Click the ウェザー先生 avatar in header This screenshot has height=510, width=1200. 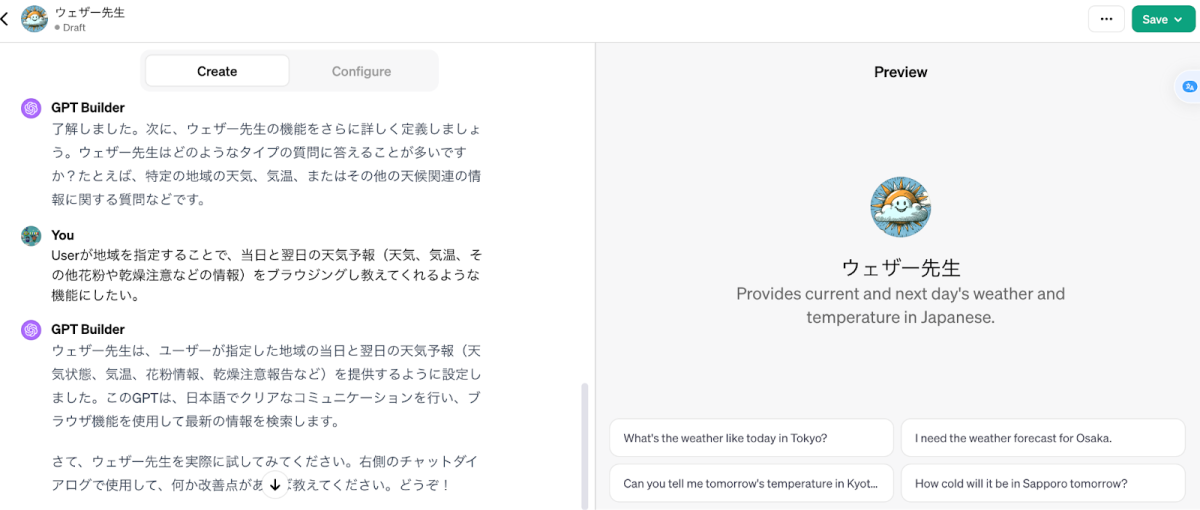(x=34, y=19)
